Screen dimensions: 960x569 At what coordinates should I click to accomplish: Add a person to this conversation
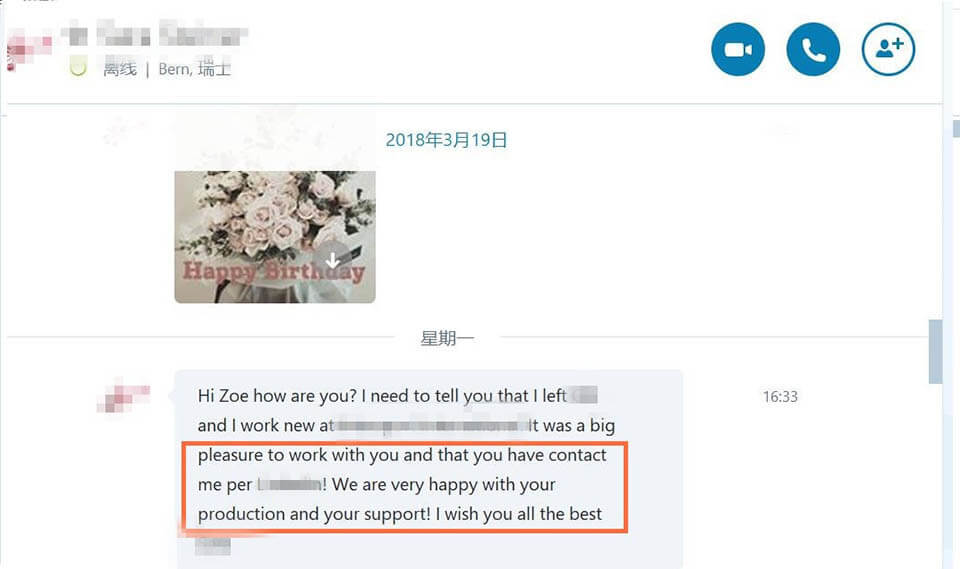coord(888,50)
